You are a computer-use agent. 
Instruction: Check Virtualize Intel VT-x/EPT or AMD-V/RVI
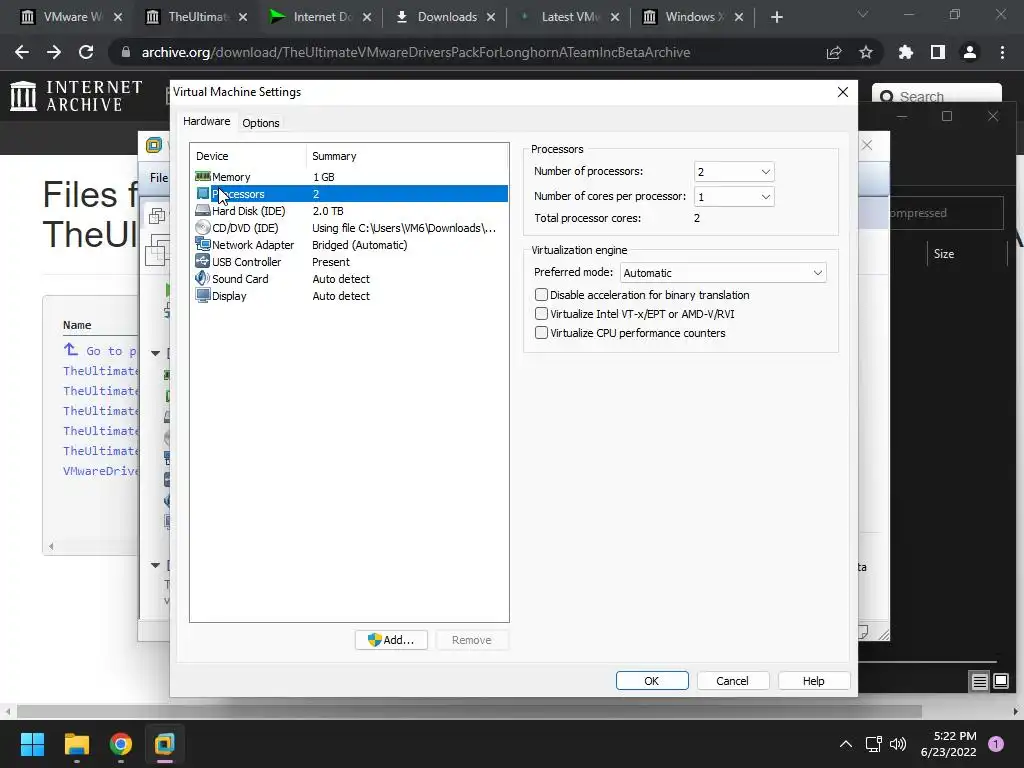click(x=541, y=313)
